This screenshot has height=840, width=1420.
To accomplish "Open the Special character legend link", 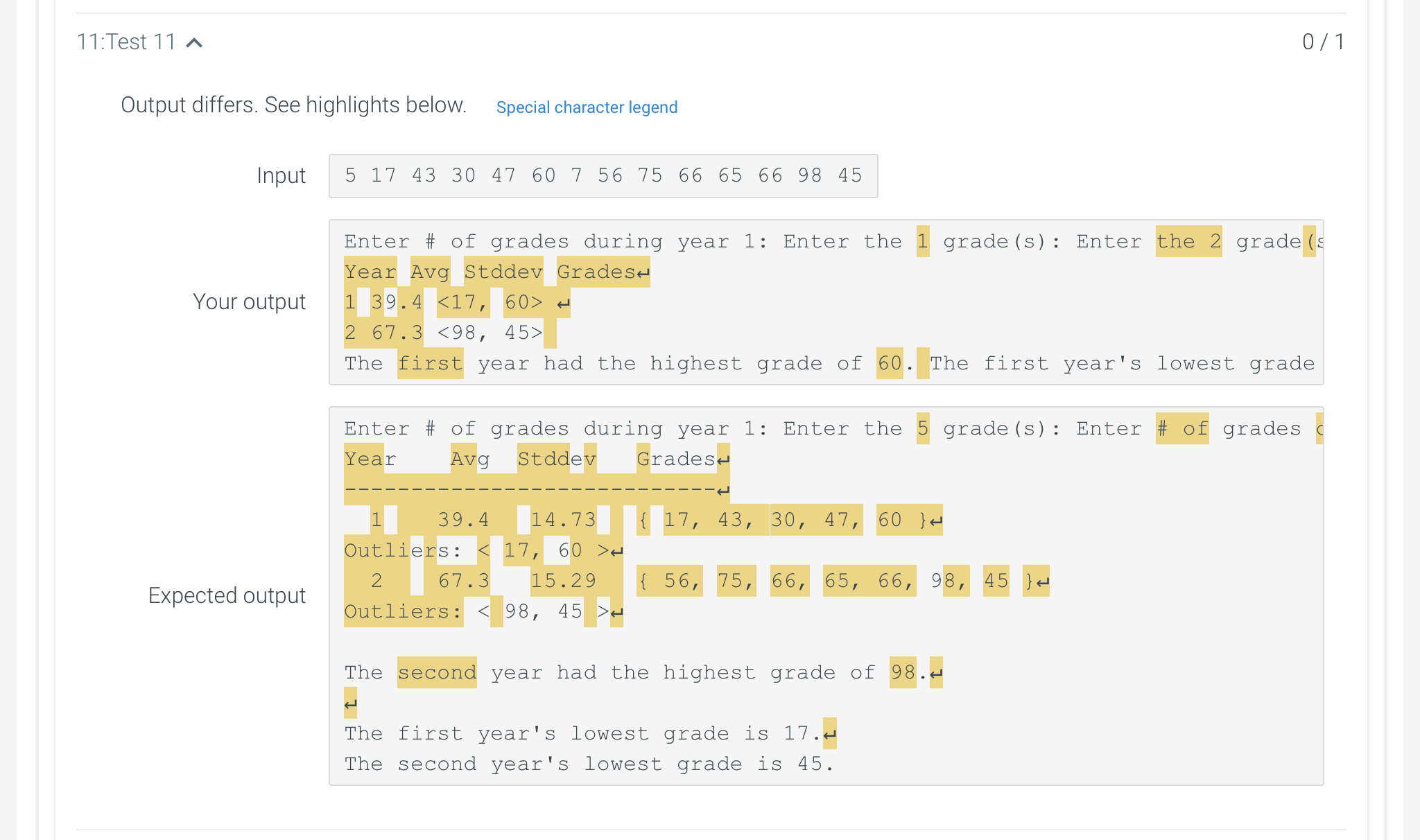I will tap(587, 107).
